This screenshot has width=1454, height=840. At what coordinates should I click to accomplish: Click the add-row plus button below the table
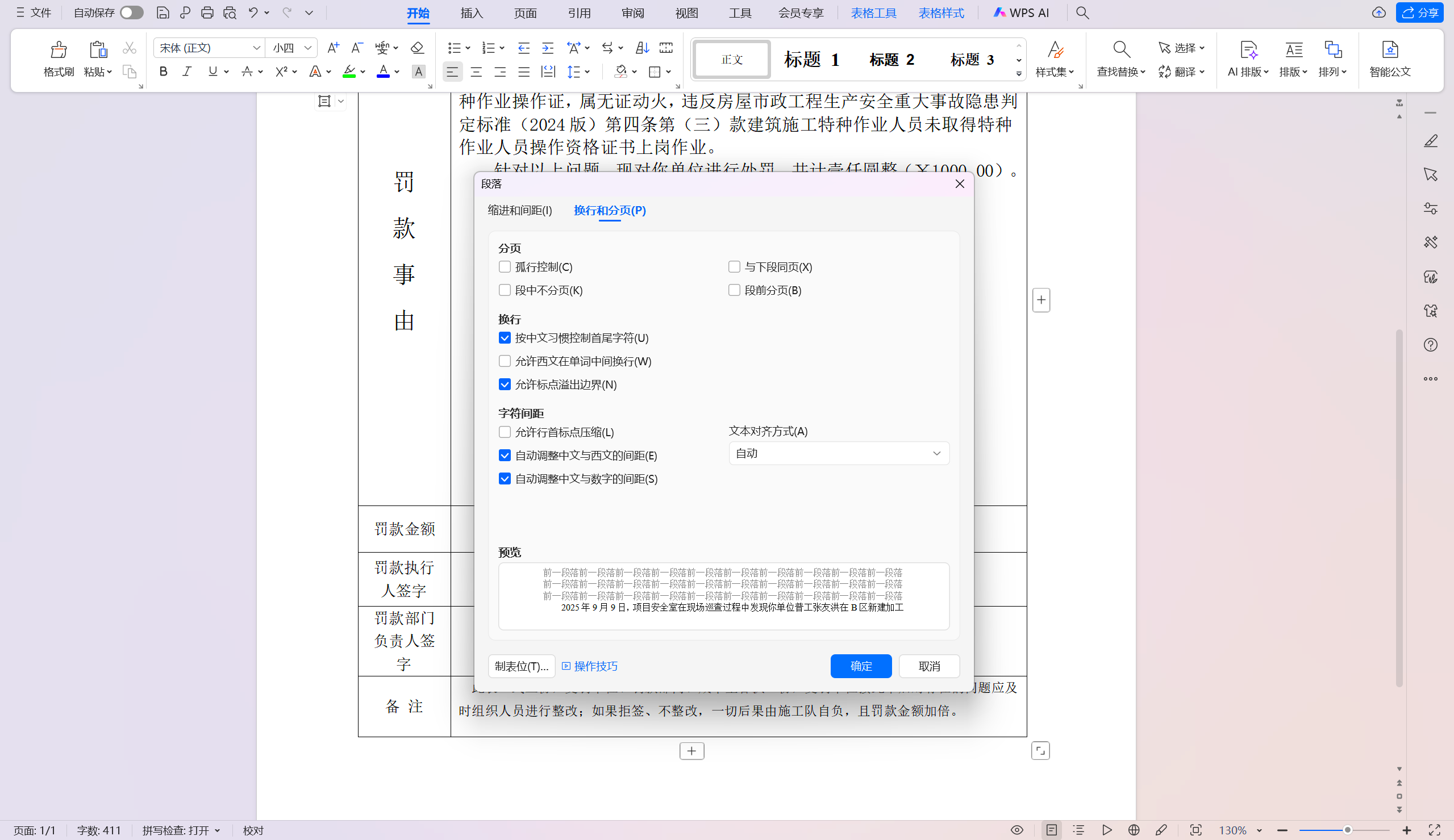691,751
